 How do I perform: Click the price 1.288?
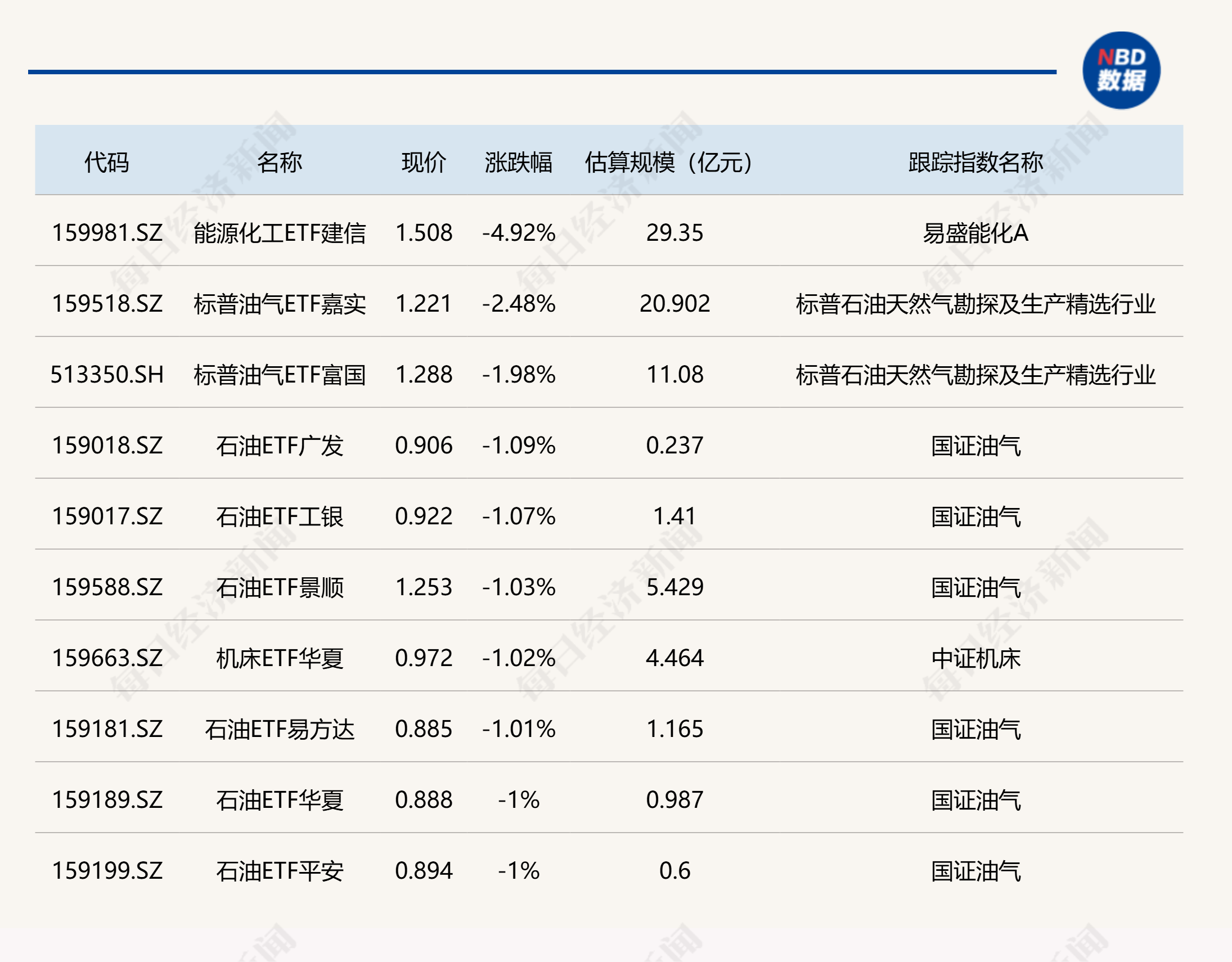(424, 375)
